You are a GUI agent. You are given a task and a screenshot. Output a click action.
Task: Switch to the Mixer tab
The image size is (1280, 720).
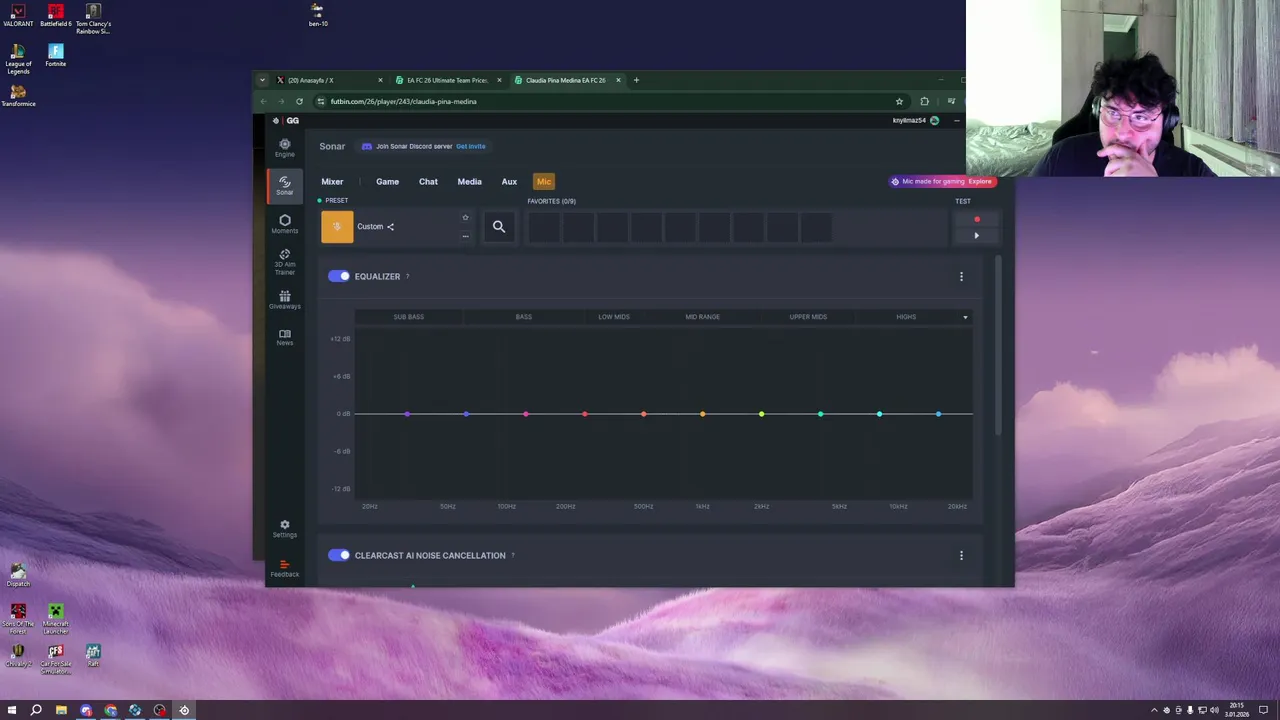(x=332, y=181)
